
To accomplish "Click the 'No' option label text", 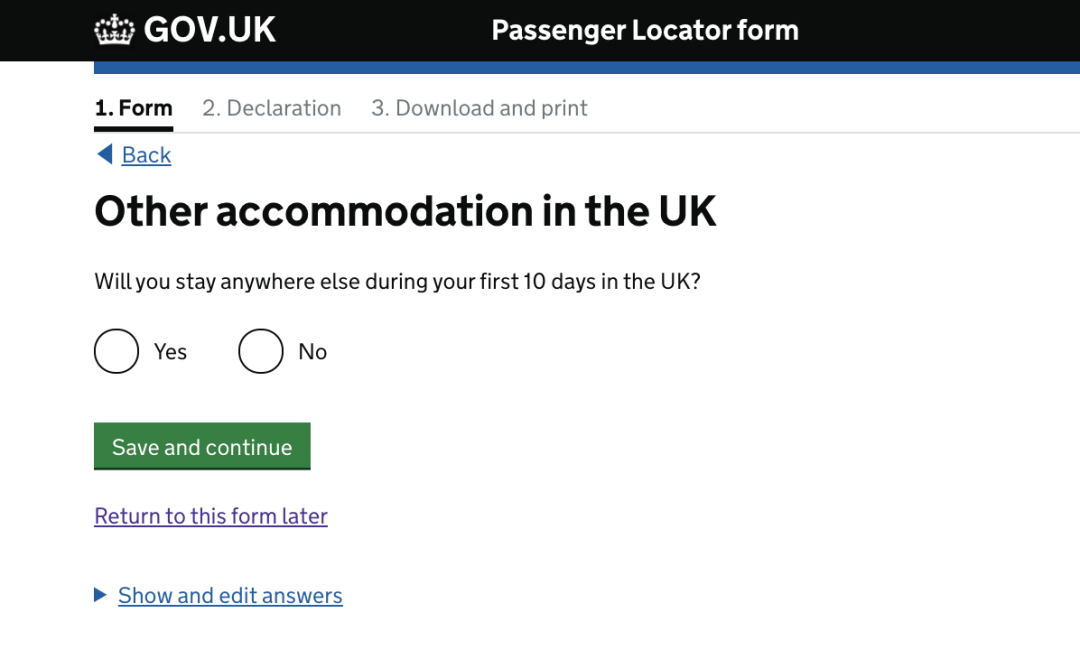I will click(312, 352).
